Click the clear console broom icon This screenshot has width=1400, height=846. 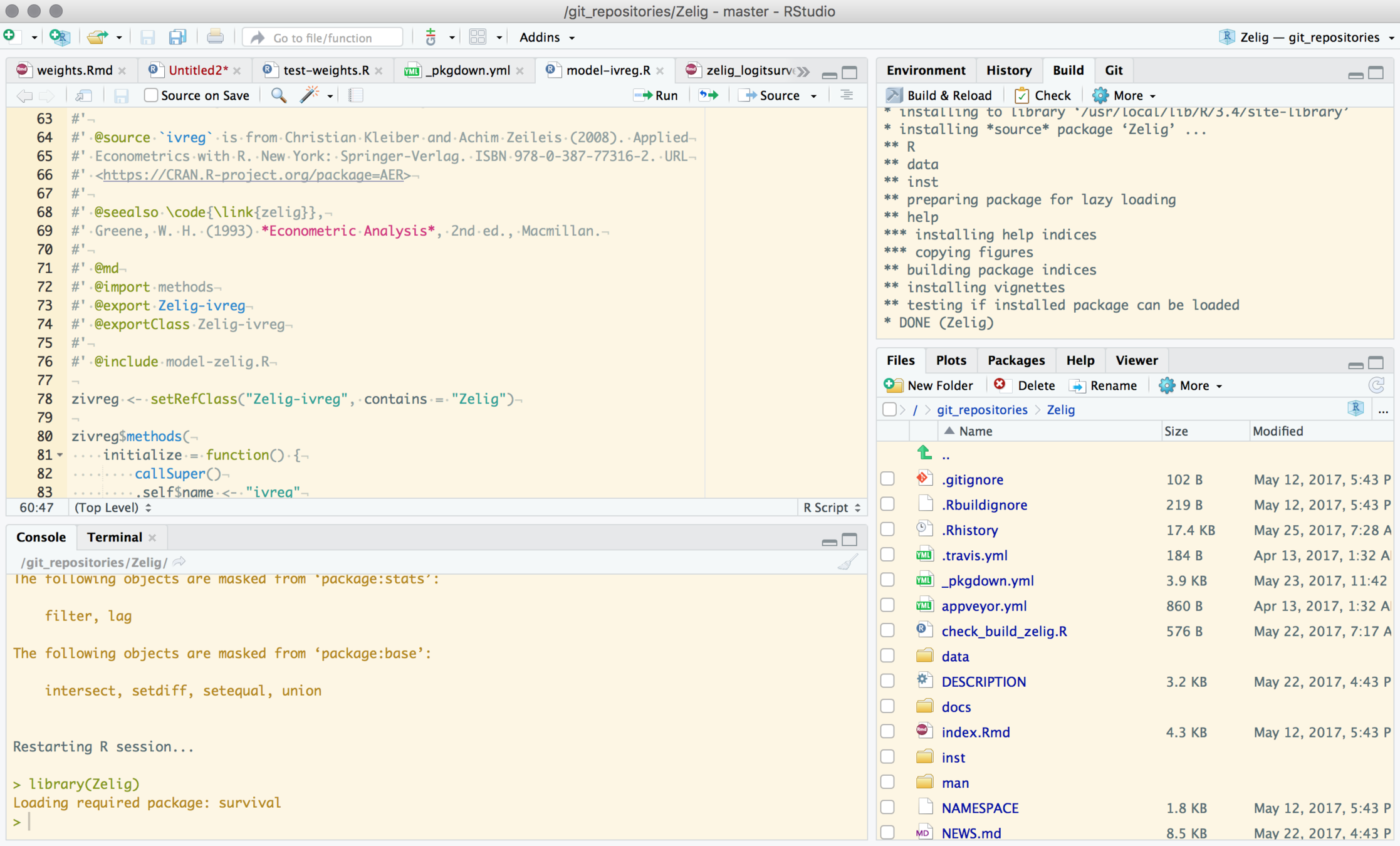click(847, 562)
